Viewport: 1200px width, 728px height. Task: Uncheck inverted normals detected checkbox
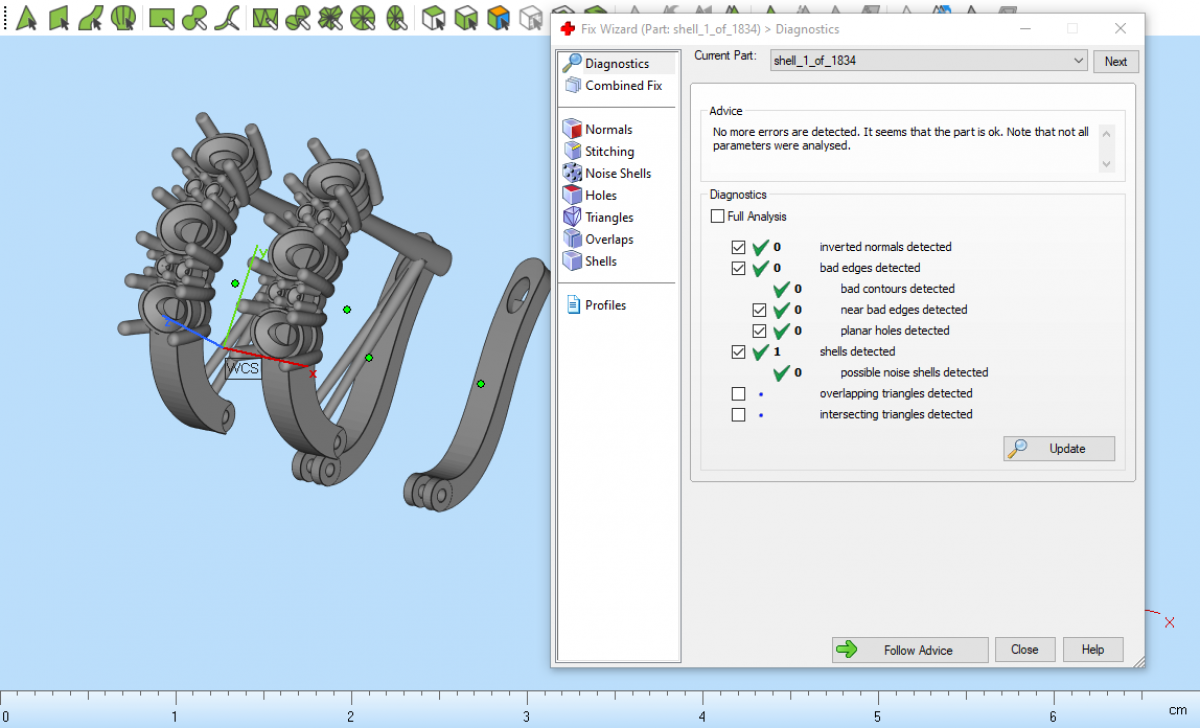click(x=739, y=247)
